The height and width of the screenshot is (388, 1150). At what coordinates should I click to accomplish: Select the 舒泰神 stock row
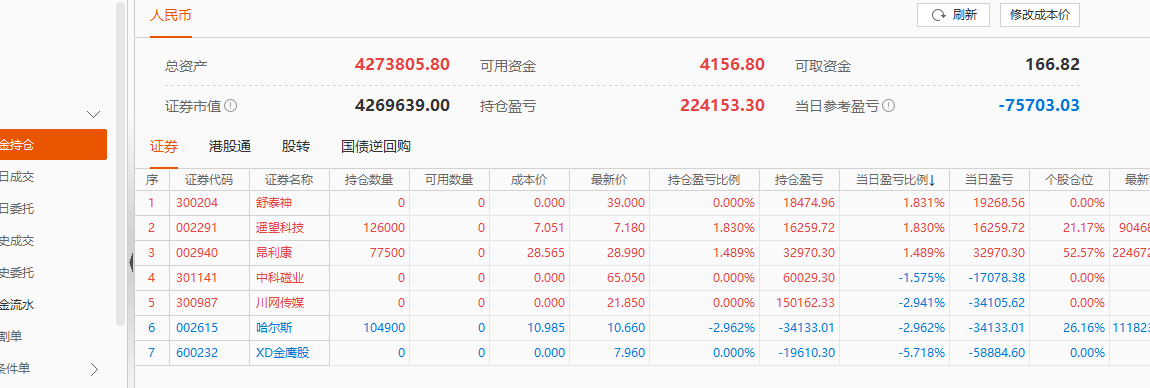pyautogui.click(x=642, y=202)
